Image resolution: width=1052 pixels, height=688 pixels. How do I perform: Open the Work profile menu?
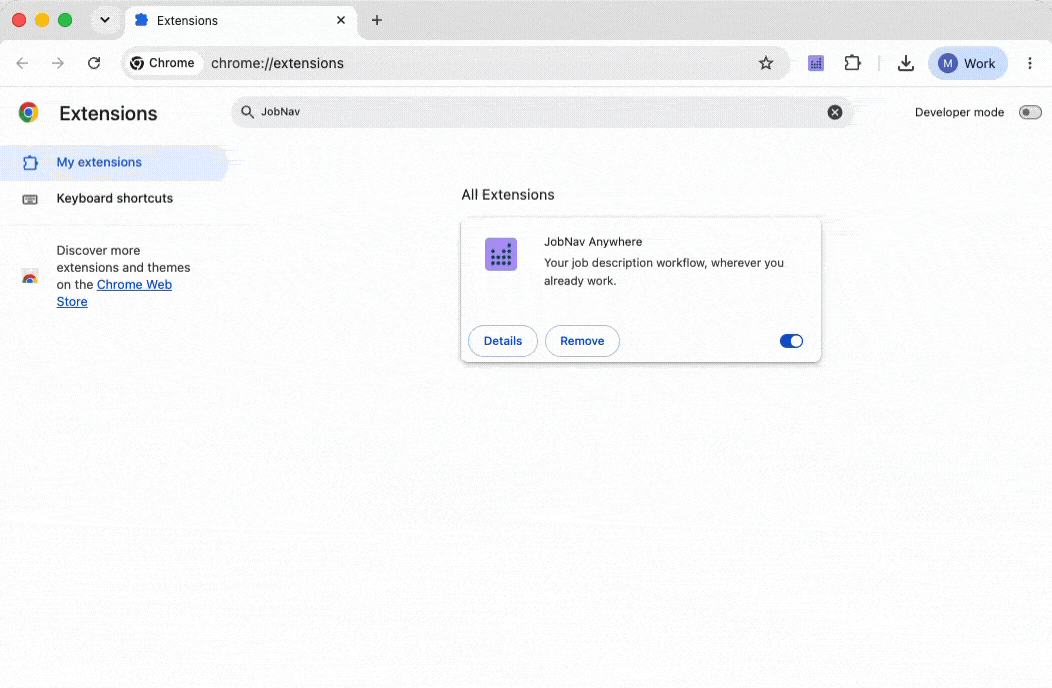[967, 63]
